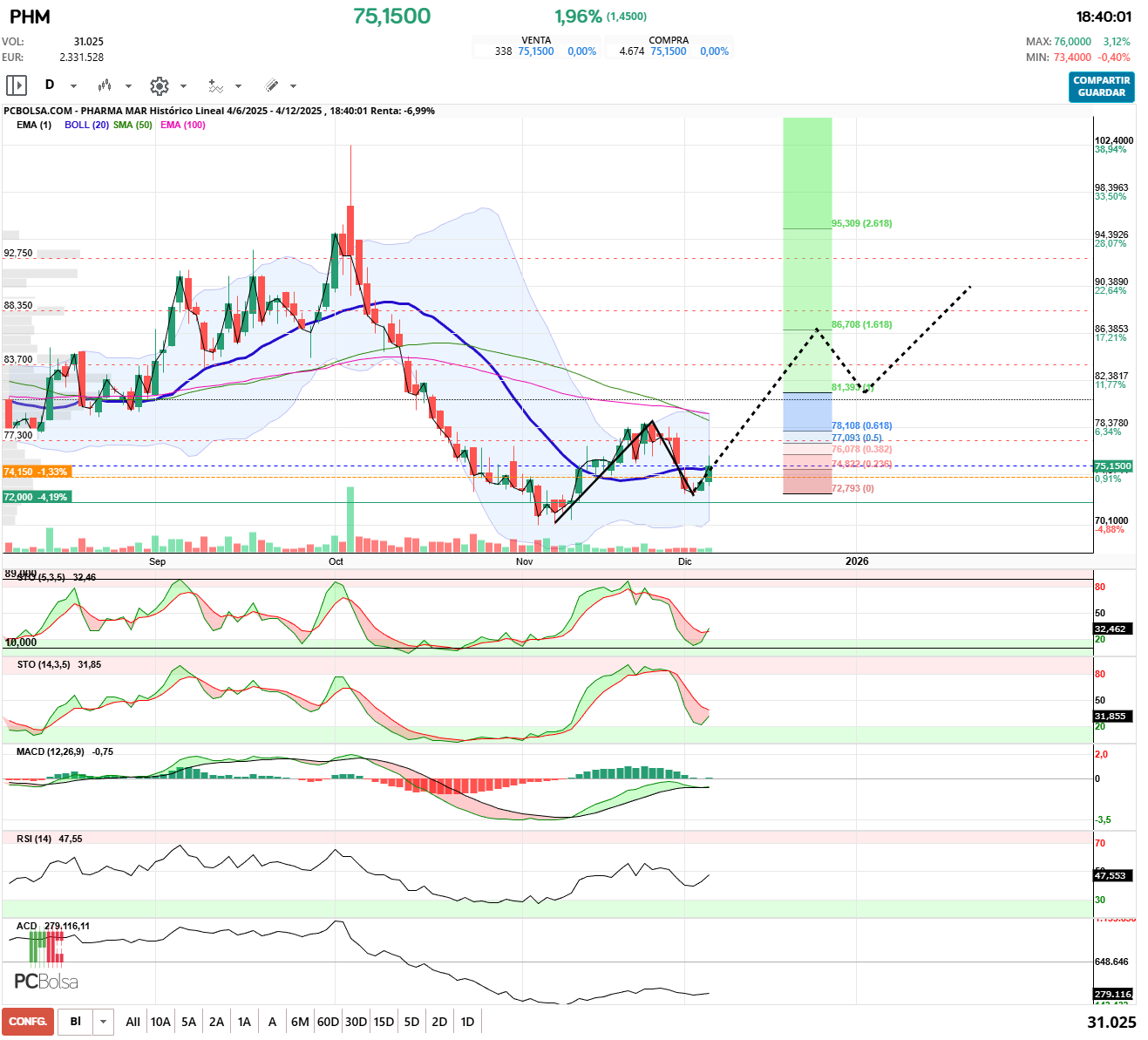Select the 6M time range
Viewport: 1148px width, 1040px height.
(x=300, y=1022)
